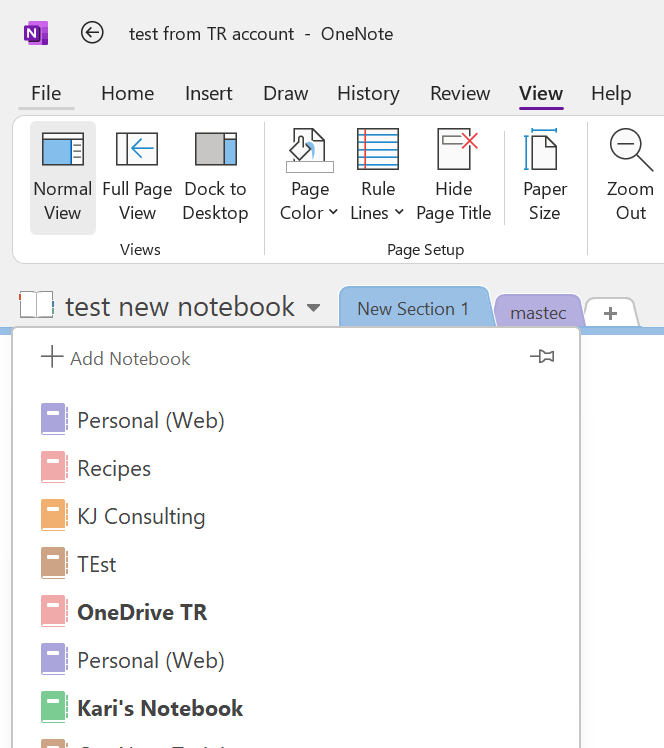Click the open notebook icon beside the title
This screenshot has width=664, height=748.
tap(37, 305)
